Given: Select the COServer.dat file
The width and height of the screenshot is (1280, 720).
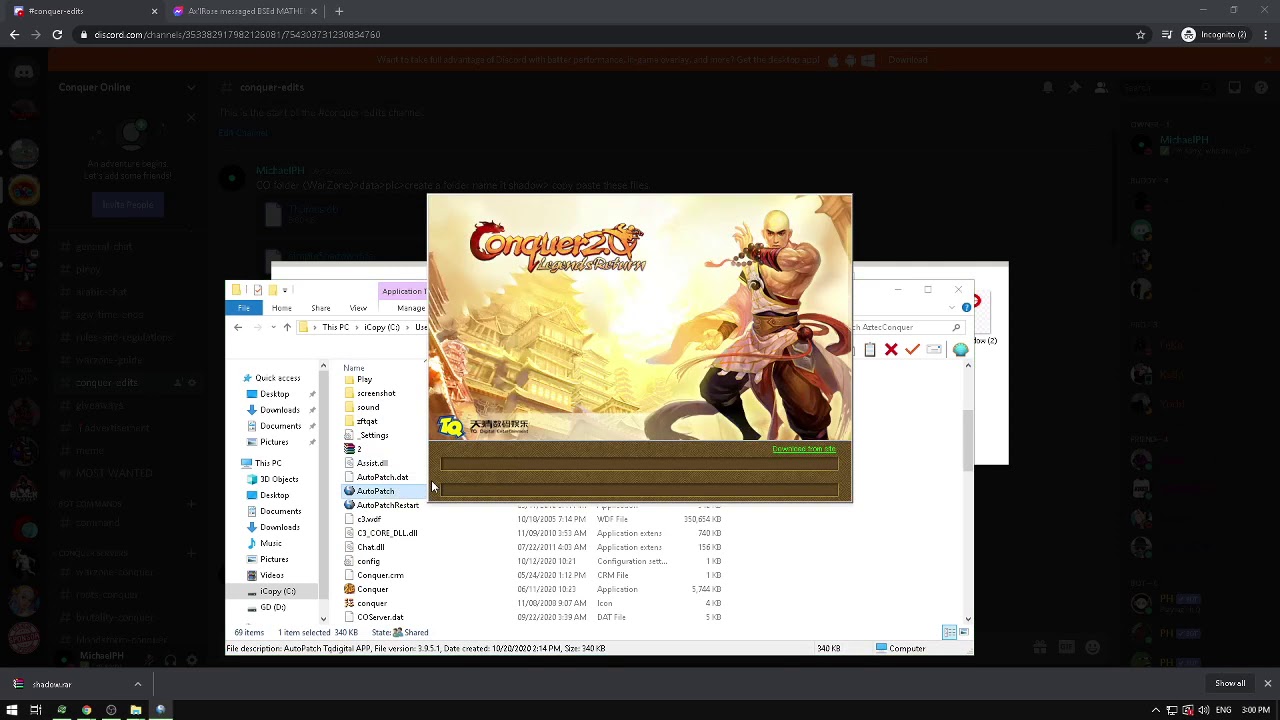Looking at the screenshot, I should (x=374, y=617).
